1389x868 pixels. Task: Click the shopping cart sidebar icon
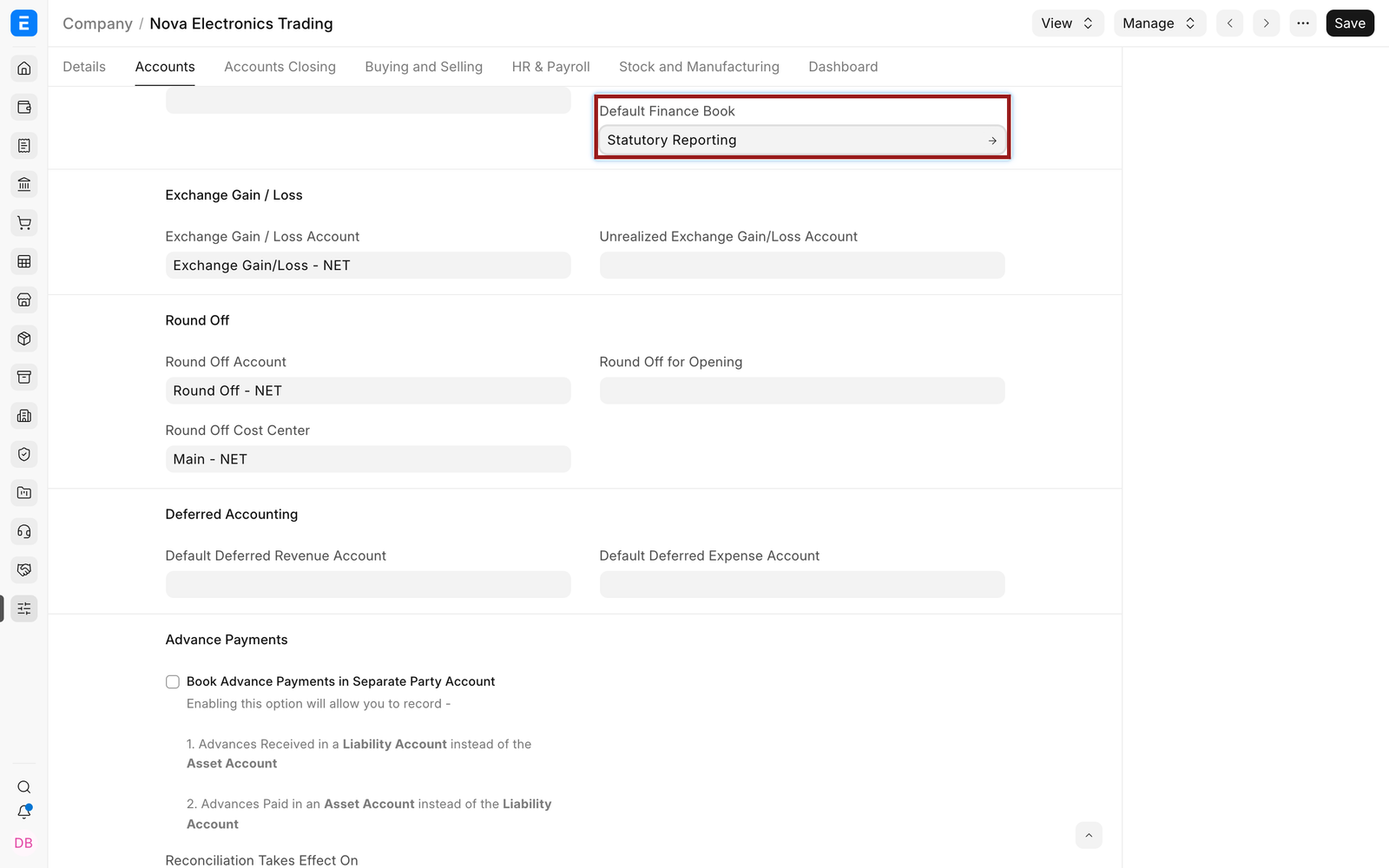click(x=24, y=223)
